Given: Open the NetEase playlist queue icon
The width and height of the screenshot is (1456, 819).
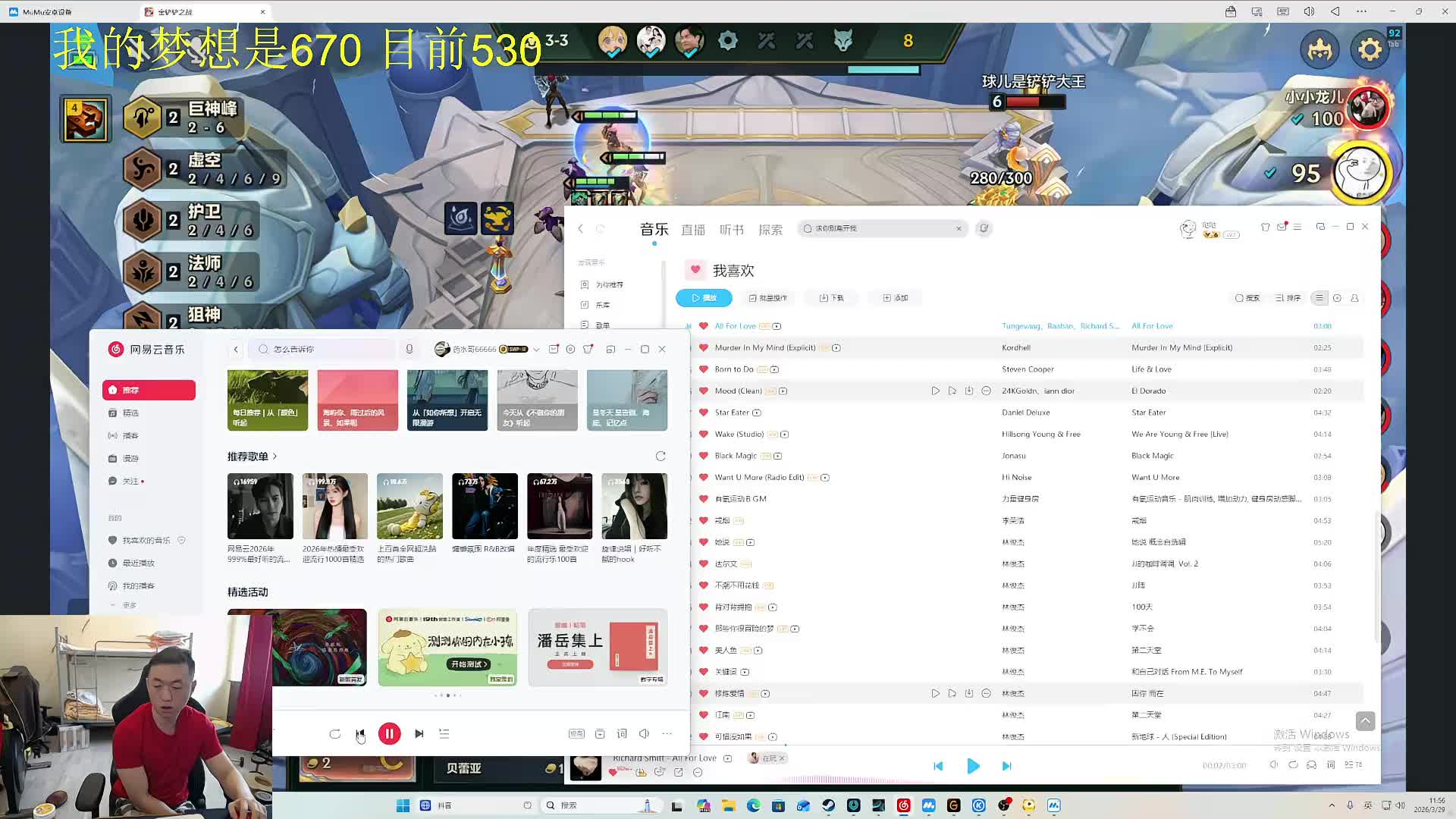Looking at the screenshot, I should [444, 733].
